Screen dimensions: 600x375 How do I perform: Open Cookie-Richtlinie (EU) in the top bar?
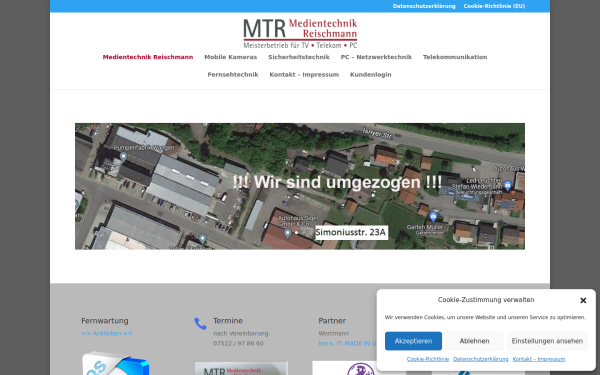(x=494, y=6)
